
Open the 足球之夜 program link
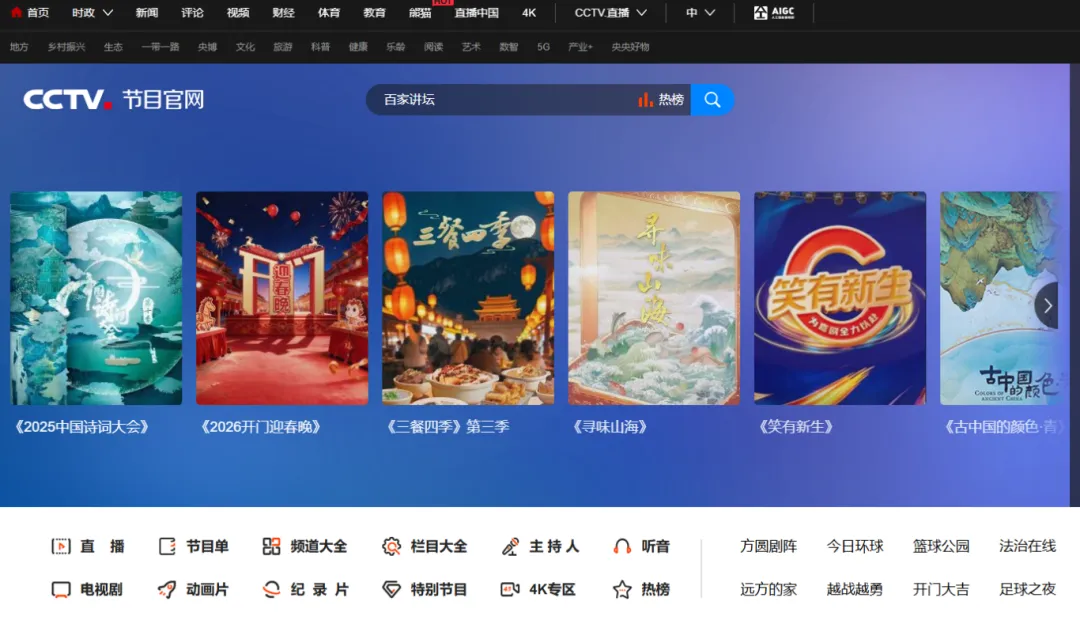[x=1027, y=590]
